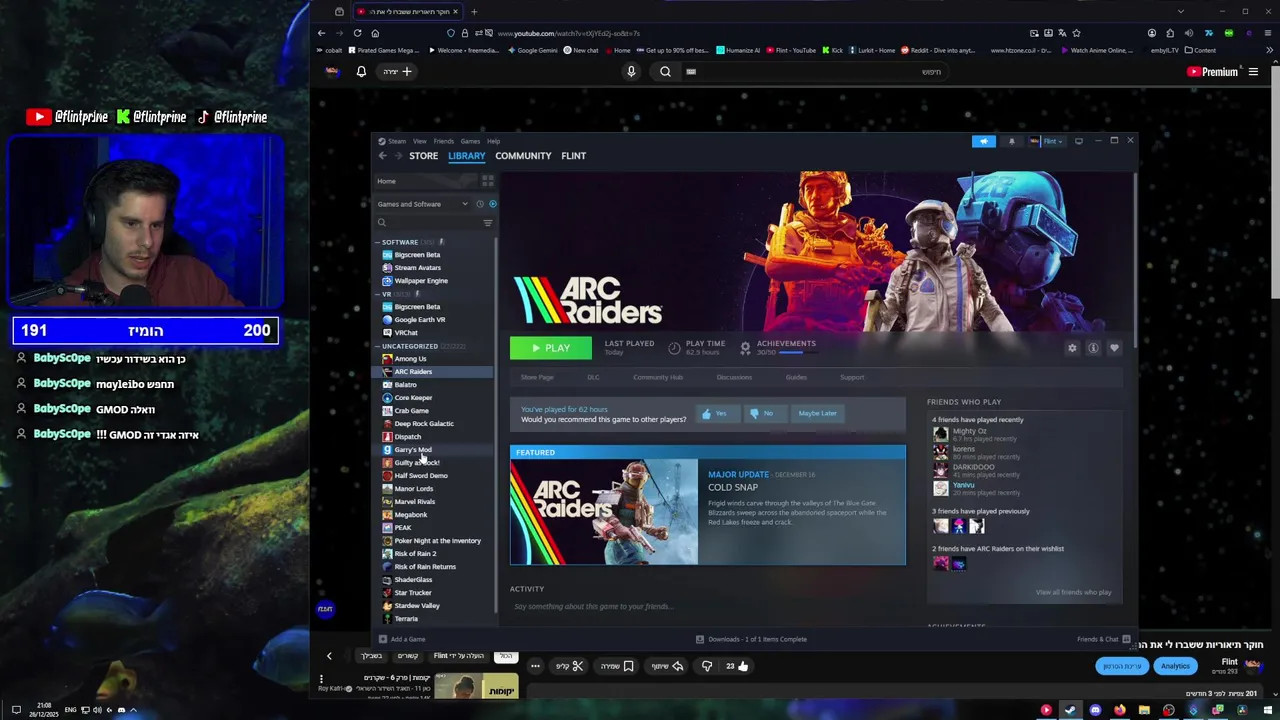Click View all friends who play
The width and height of the screenshot is (1280, 720).
tap(1073, 592)
